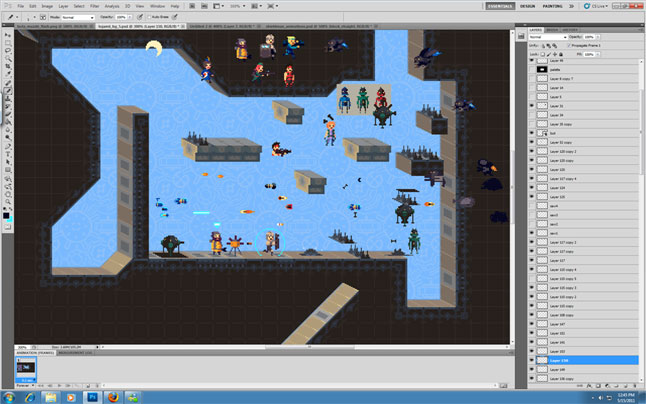Open the pencil Mode dropdown set to Normal
646x404 pixels.
point(78,17)
